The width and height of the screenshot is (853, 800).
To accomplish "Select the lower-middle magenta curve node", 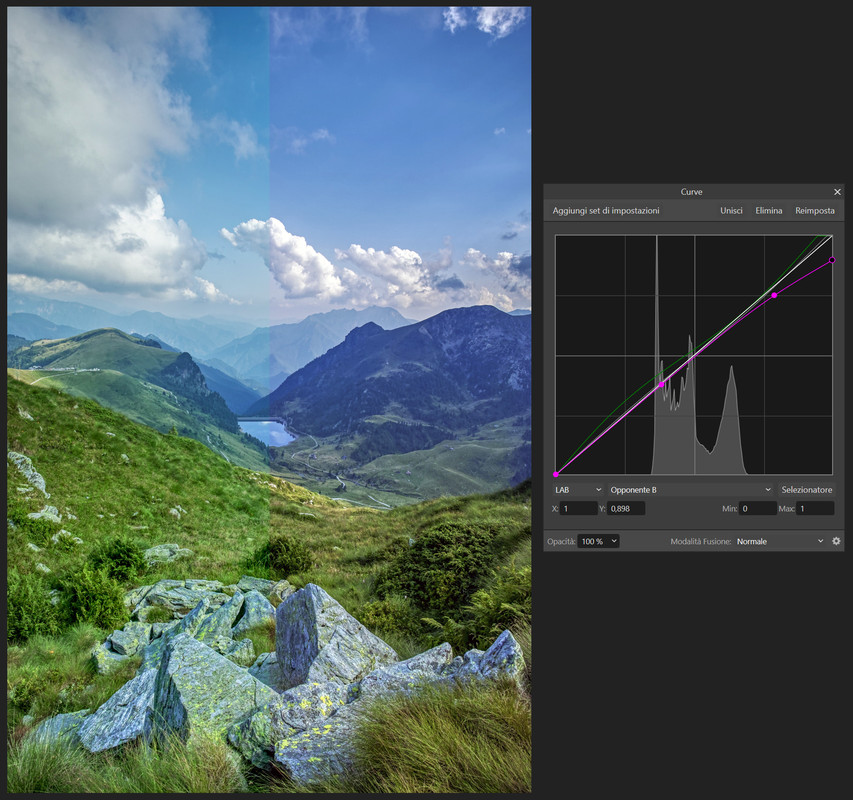I will click(662, 385).
